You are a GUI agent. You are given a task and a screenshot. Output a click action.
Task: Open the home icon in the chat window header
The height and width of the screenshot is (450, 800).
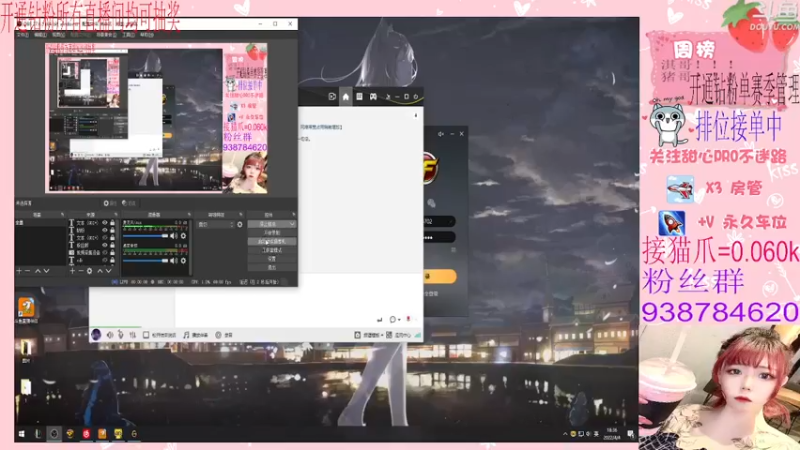tap(345, 97)
